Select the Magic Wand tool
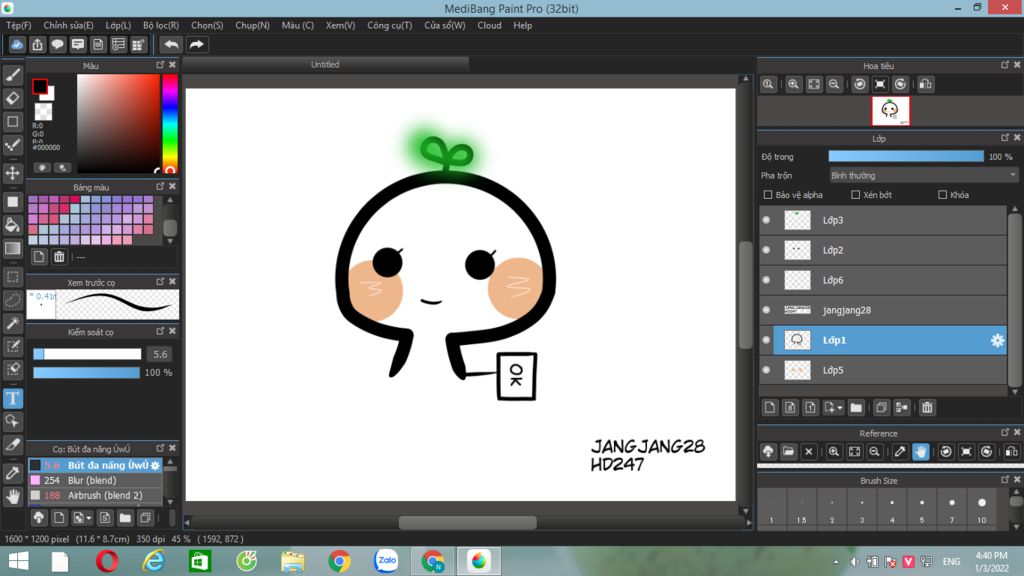 12,323
